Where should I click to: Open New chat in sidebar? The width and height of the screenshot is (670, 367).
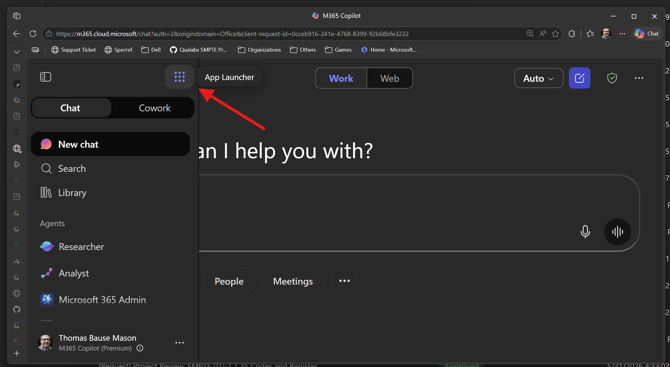coord(110,144)
